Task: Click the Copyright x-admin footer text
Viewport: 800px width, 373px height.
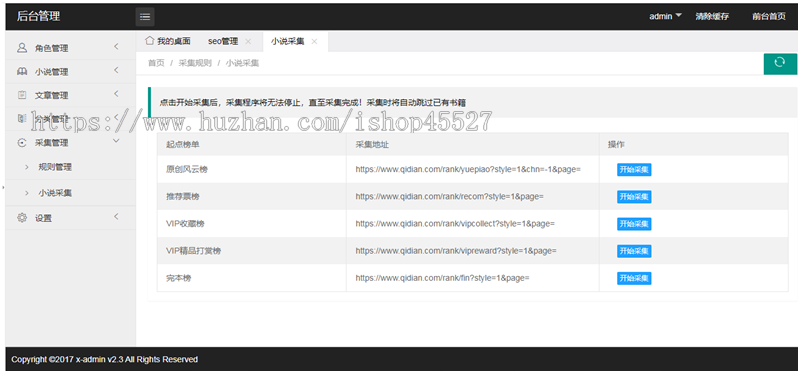Action: [105, 360]
